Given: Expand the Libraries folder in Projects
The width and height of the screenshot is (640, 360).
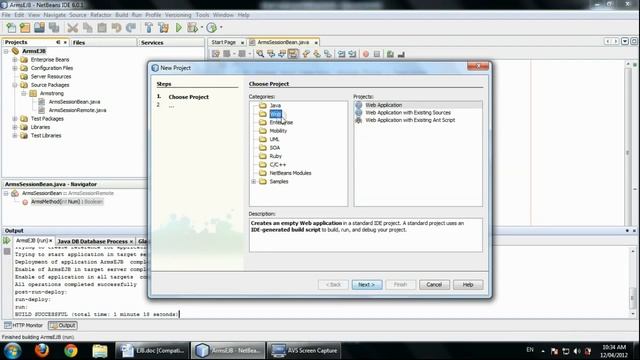Looking at the screenshot, I should 15,127.
